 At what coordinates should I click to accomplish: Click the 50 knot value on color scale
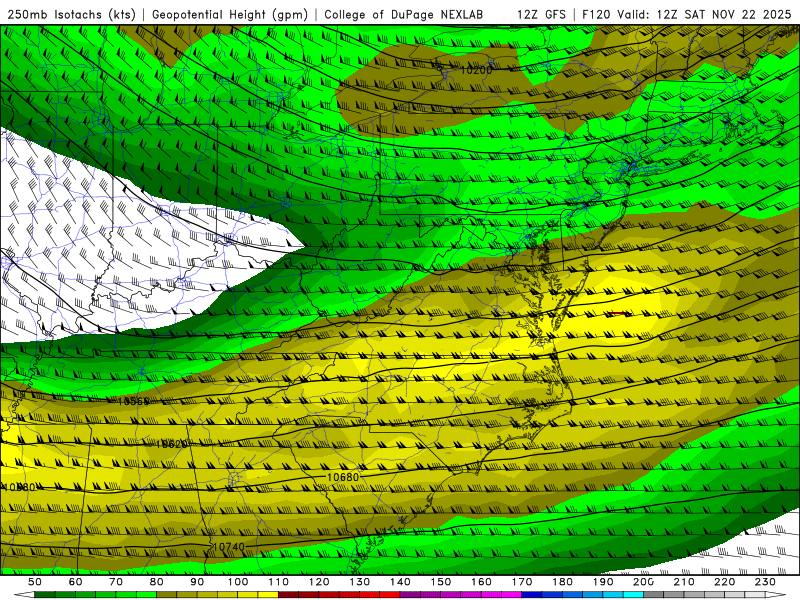coord(35,582)
